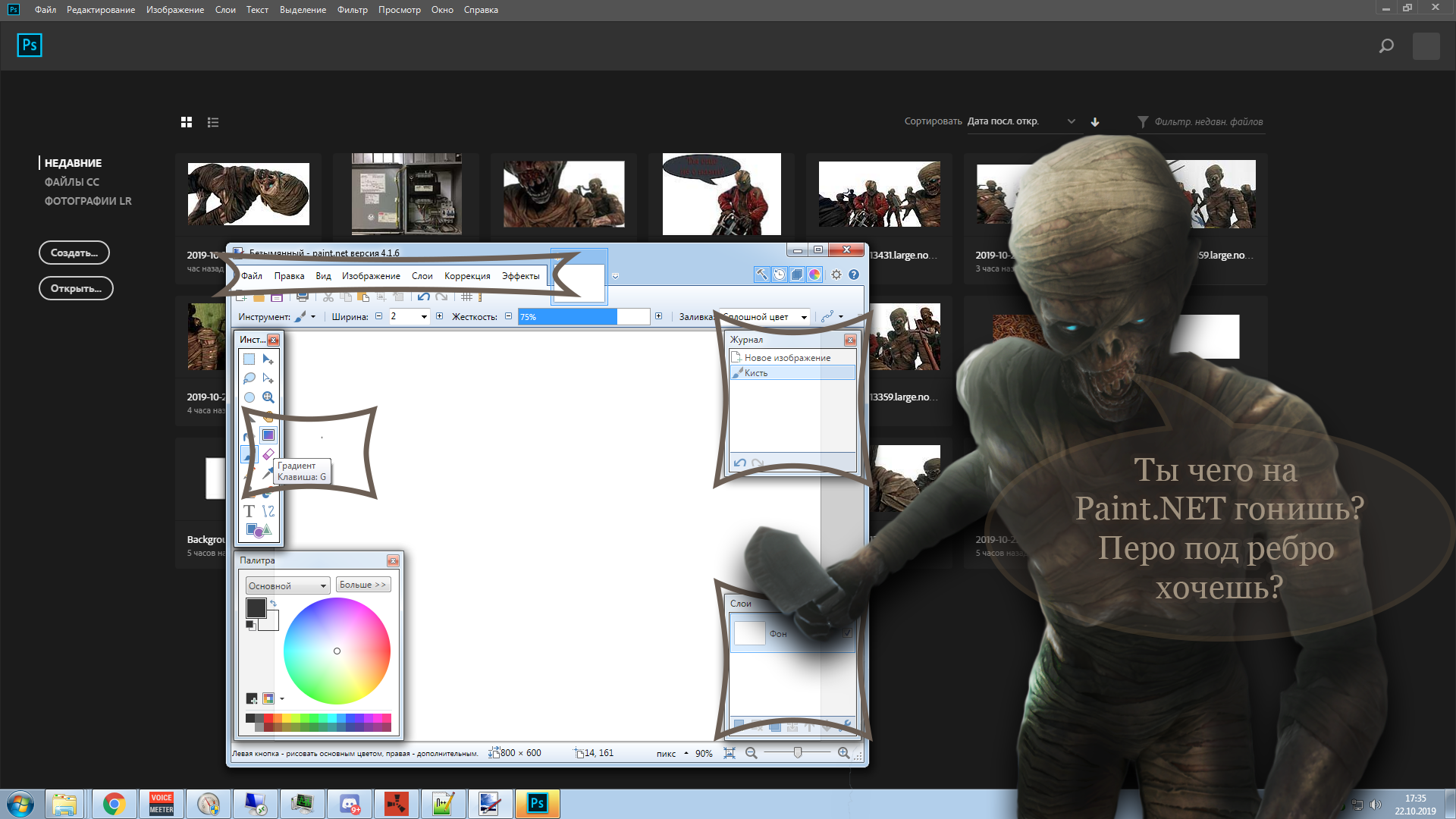The image size is (1456, 819).
Task: Open the palette menu arrow
Action: pos(282,698)
